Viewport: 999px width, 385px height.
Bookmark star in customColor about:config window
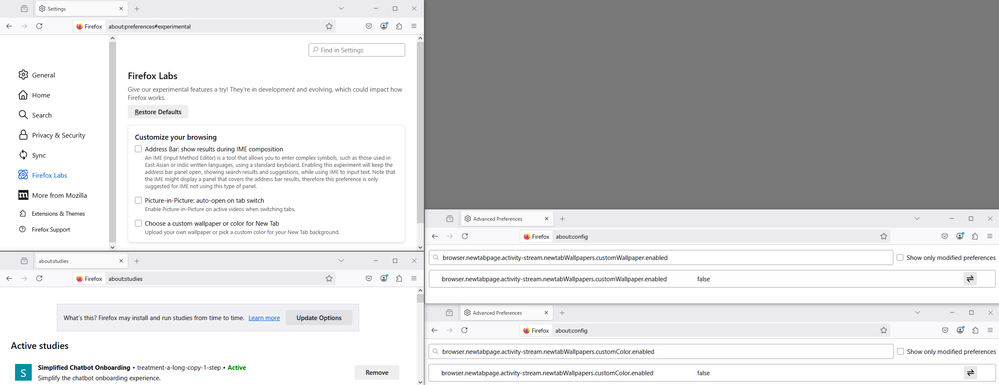pyautogui.click(x=884, y=330)
